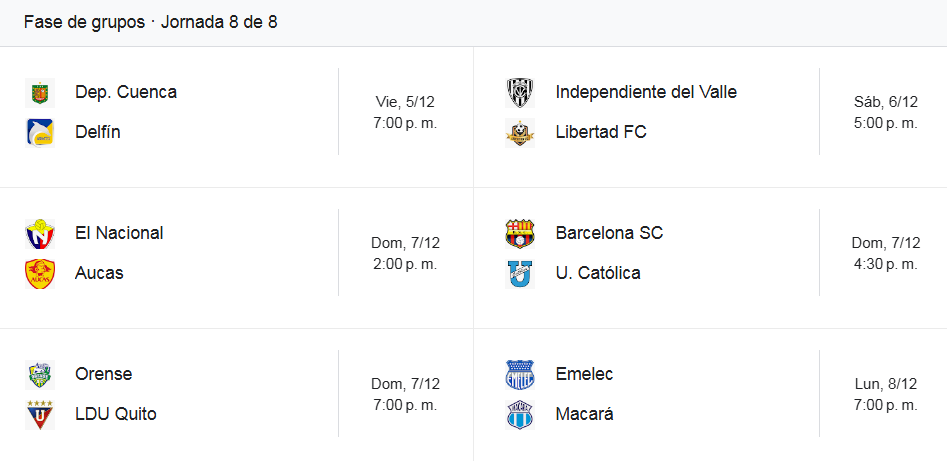The image size is (947, 461).
Task: Open match scheduled Lun, 8/12 7:00 p. m.
Action: (x=886, y=394)
